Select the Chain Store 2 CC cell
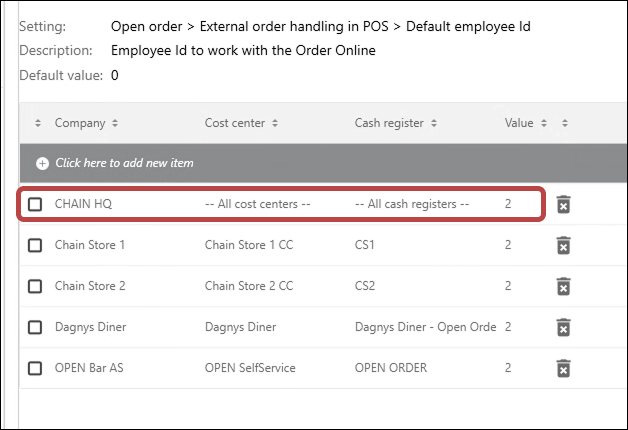This screenshot has height=430, width=628. pyautogui.click(x=249, y=286)
